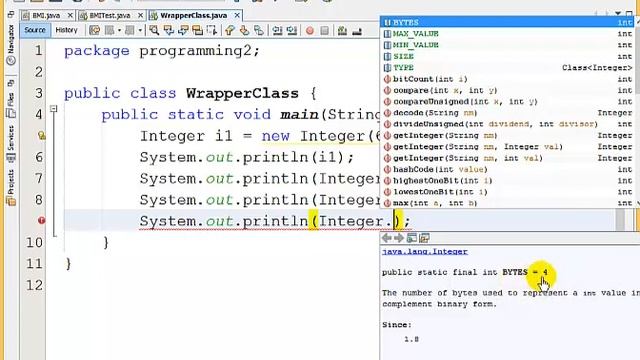Click the package programming2 line
Screen dimensions: 640x360
(x=162, y=51)
